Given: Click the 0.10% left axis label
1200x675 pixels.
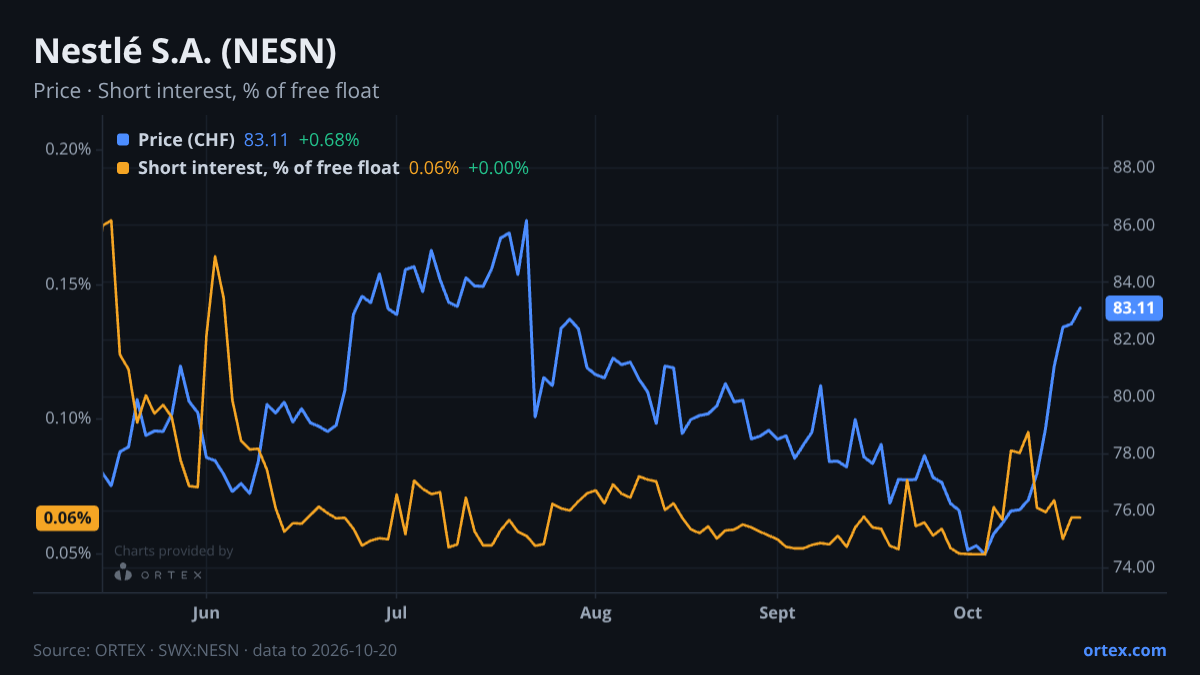Looking at the screenshot, I should coord(68,418).
